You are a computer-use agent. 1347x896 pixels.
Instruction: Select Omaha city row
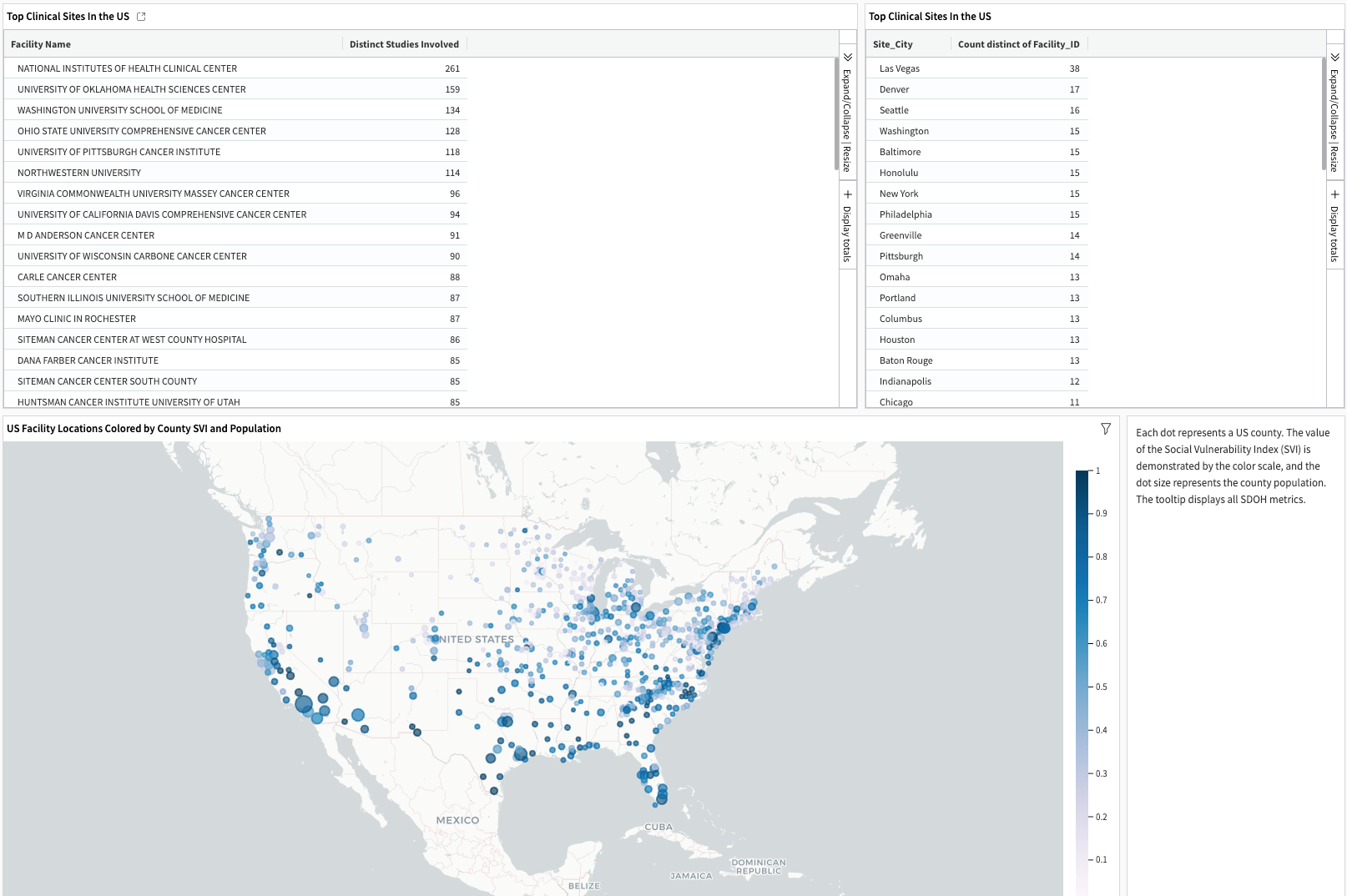pyautogui.click(x=976, y=277)
